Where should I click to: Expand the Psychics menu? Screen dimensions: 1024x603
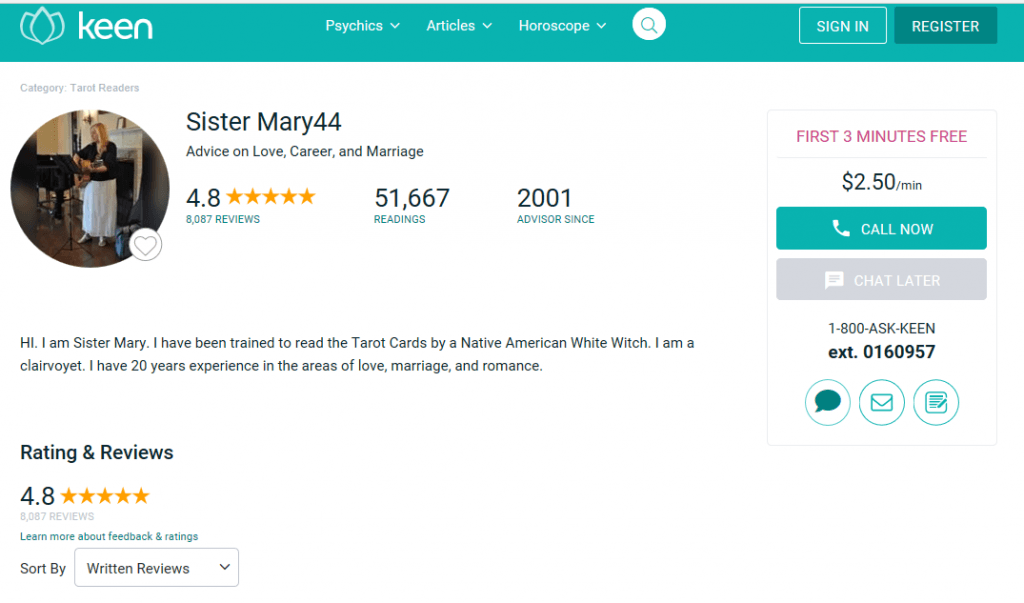pyautogui.click(x=362, y=25)
